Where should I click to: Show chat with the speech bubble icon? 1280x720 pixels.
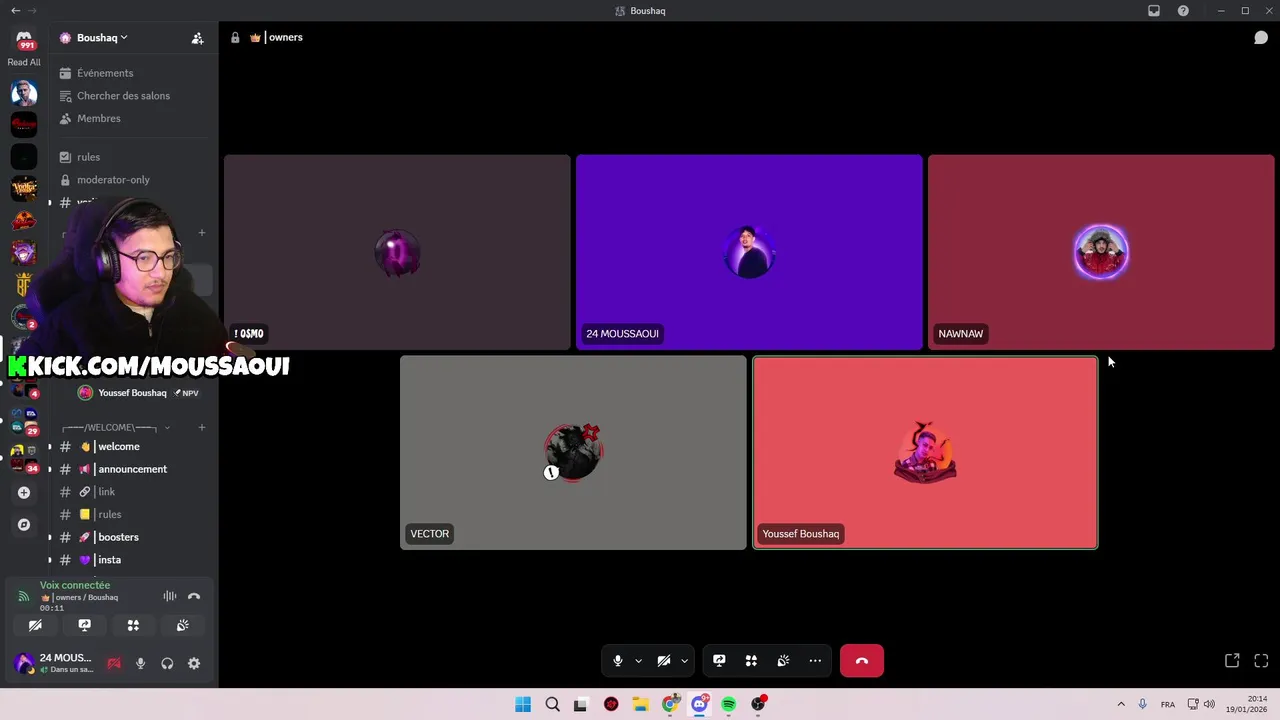pyautogui.click(x=1261, y=38)
